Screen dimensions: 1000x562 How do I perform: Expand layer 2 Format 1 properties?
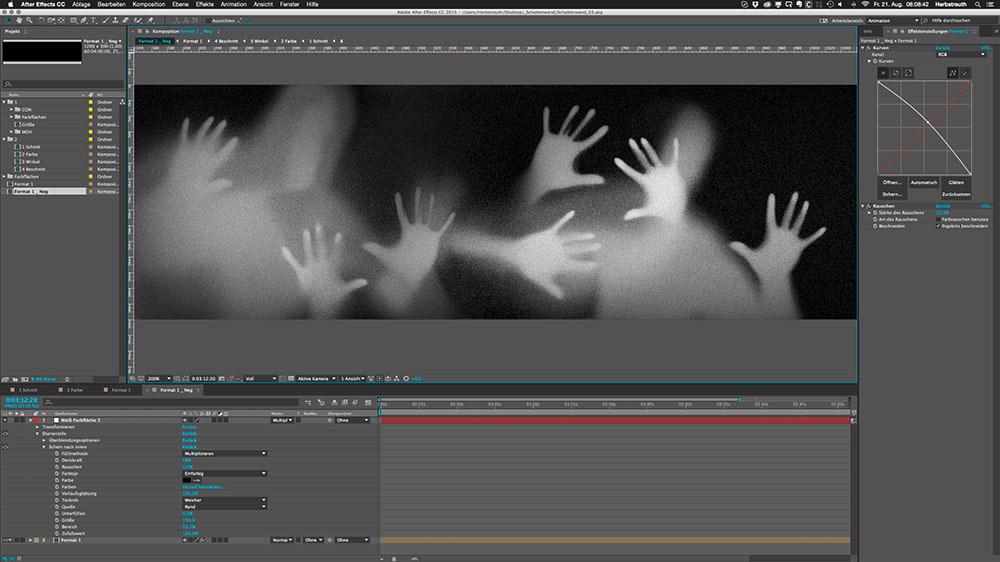[x=30, y=540]
